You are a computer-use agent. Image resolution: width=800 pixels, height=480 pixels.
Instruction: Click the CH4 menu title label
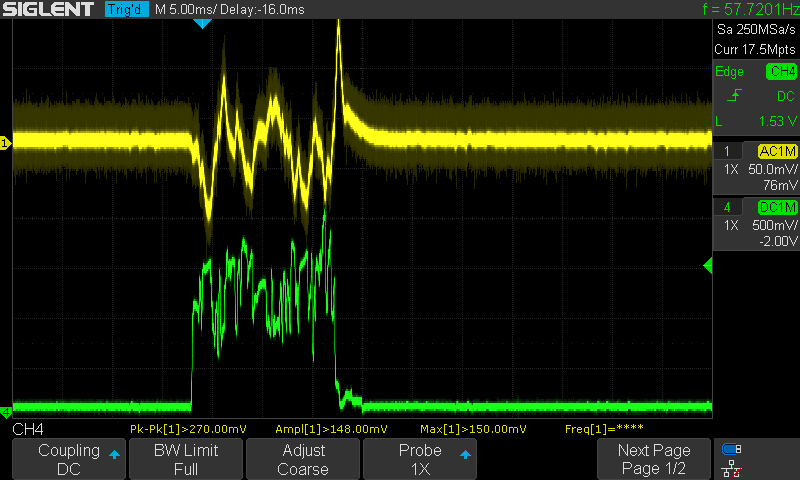tap(28, 429)
